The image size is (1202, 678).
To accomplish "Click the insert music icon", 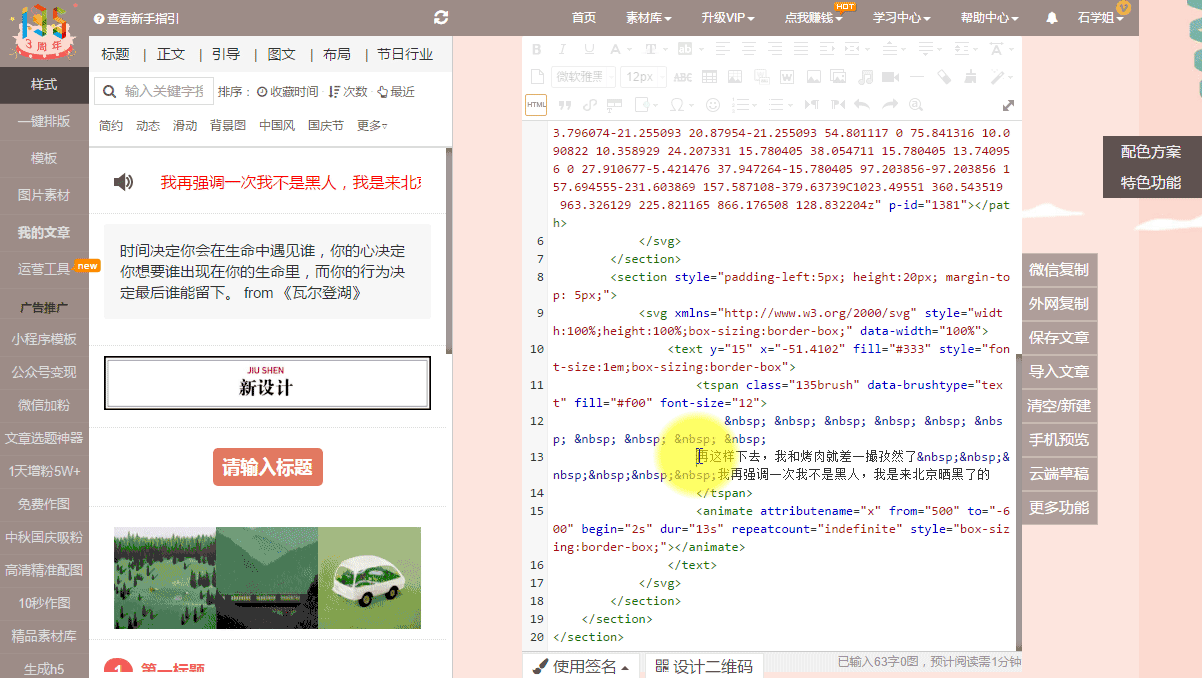I will point(865,77).
